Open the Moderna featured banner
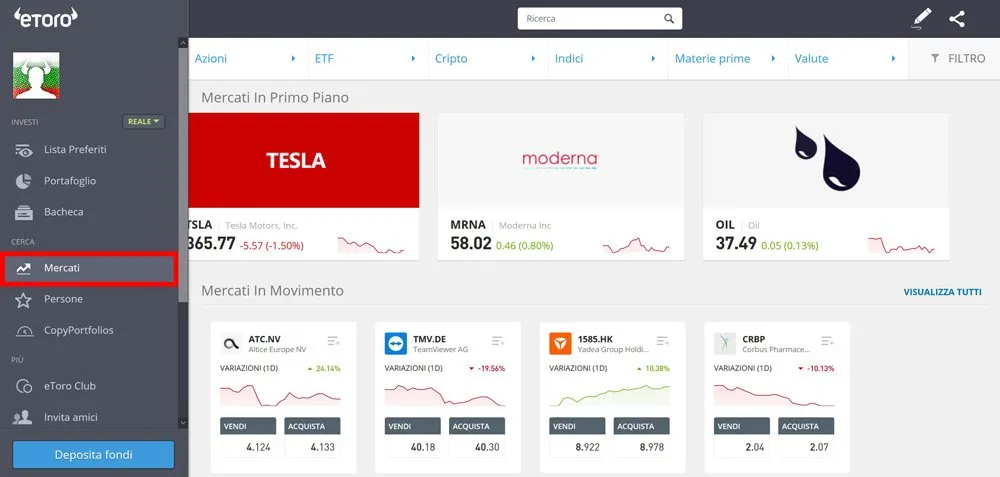1000x477 pixels. [x=561, y=160]
